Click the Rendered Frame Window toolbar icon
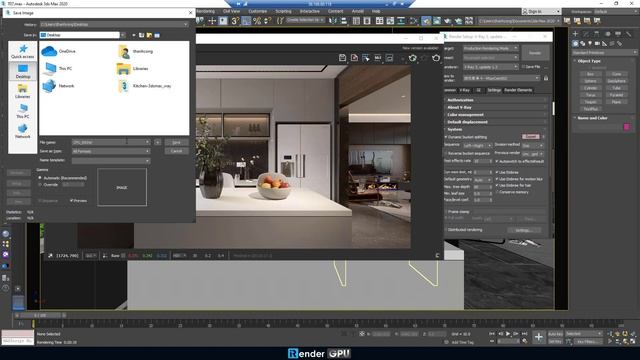The image size is (640, 360). pos(437,20)
